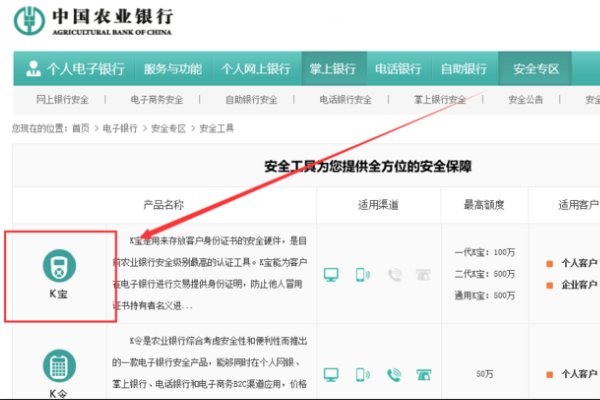Viewport: 600px width, 400px height.
Task: Go to 网上银行安全 submenu
Action: [x=62, y=100]
